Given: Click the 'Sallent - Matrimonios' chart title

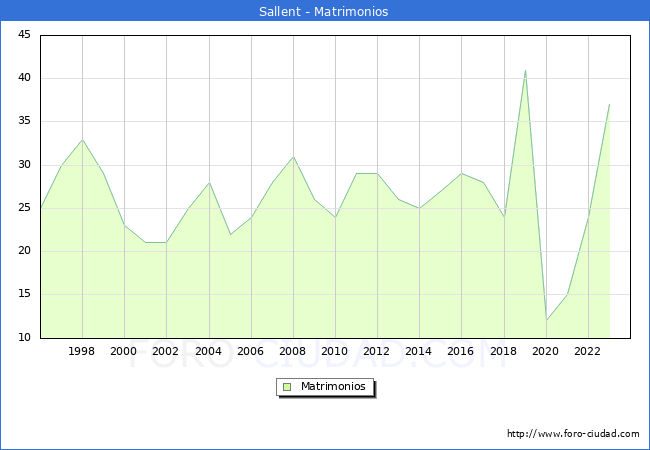Looking at the screenshot, I should click(323, 11).
